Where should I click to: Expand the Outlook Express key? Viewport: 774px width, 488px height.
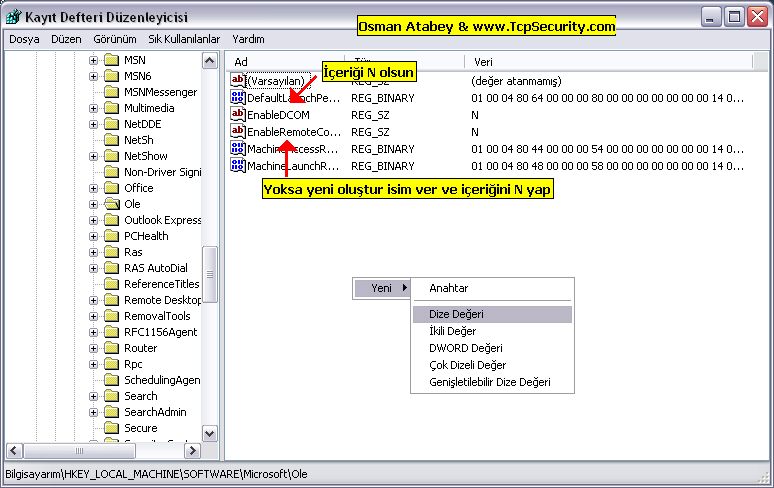(94, 220)
